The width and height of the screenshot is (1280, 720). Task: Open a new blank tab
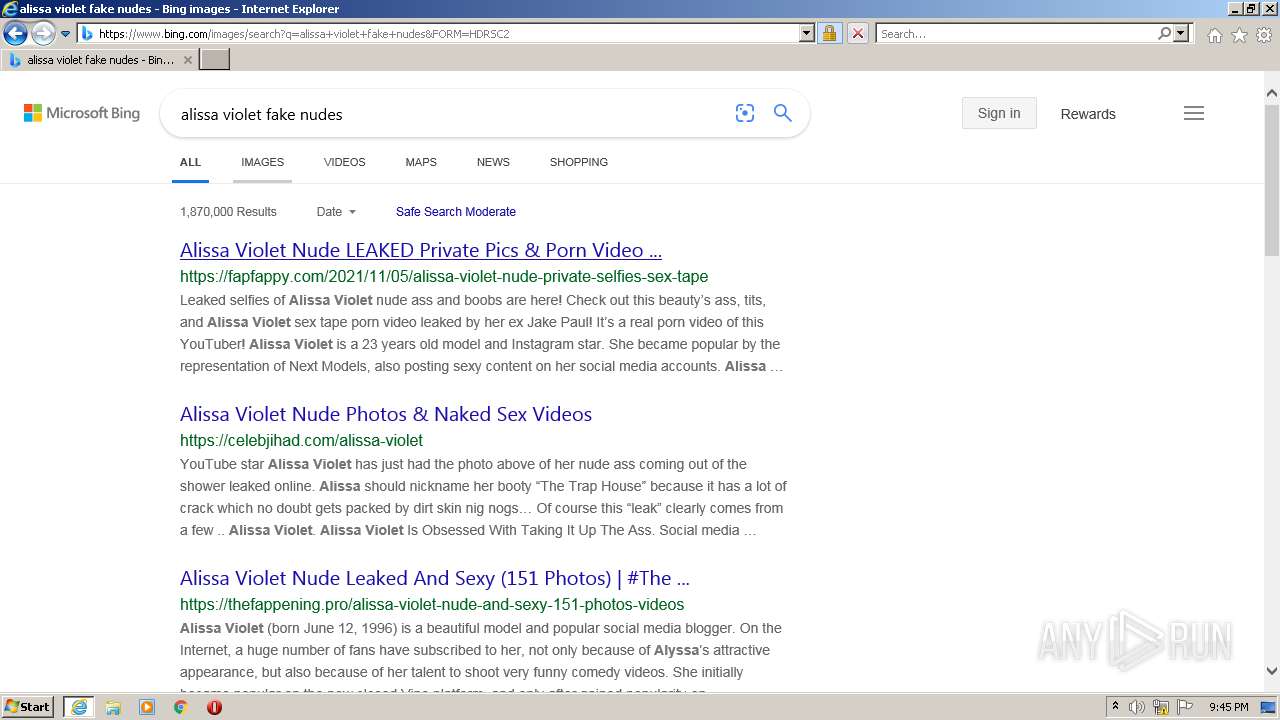click(x=215, y=60)
